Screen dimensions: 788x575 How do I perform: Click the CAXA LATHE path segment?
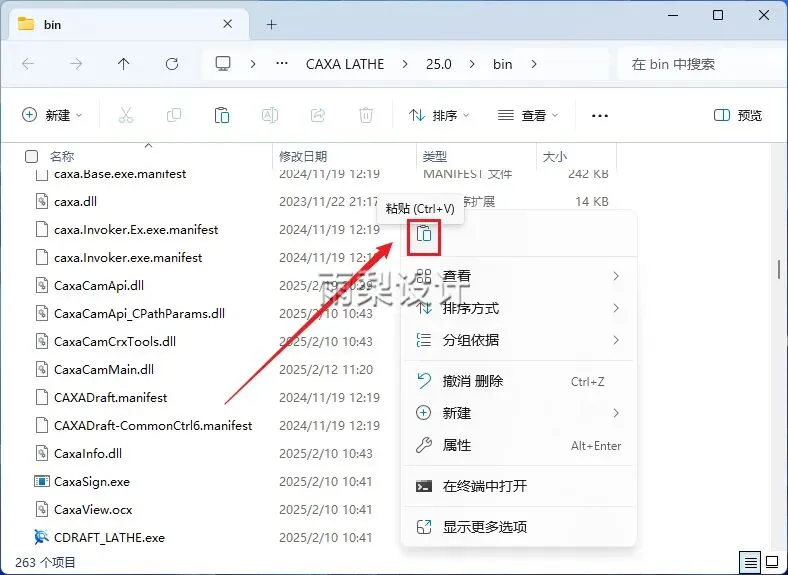click(x=345, y=64)
